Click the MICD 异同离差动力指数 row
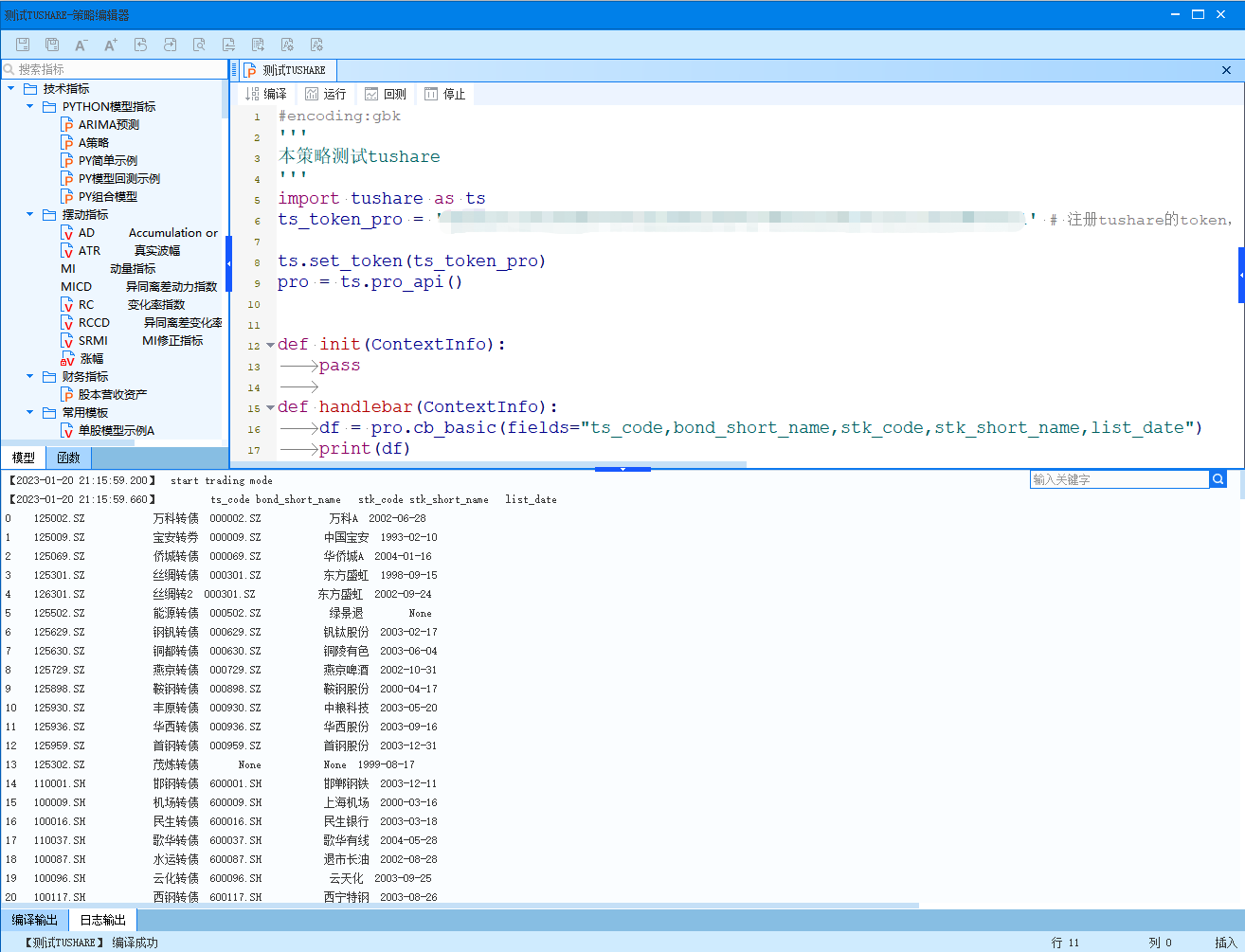This screenshot has height=952, width=1245. point(139,286)
